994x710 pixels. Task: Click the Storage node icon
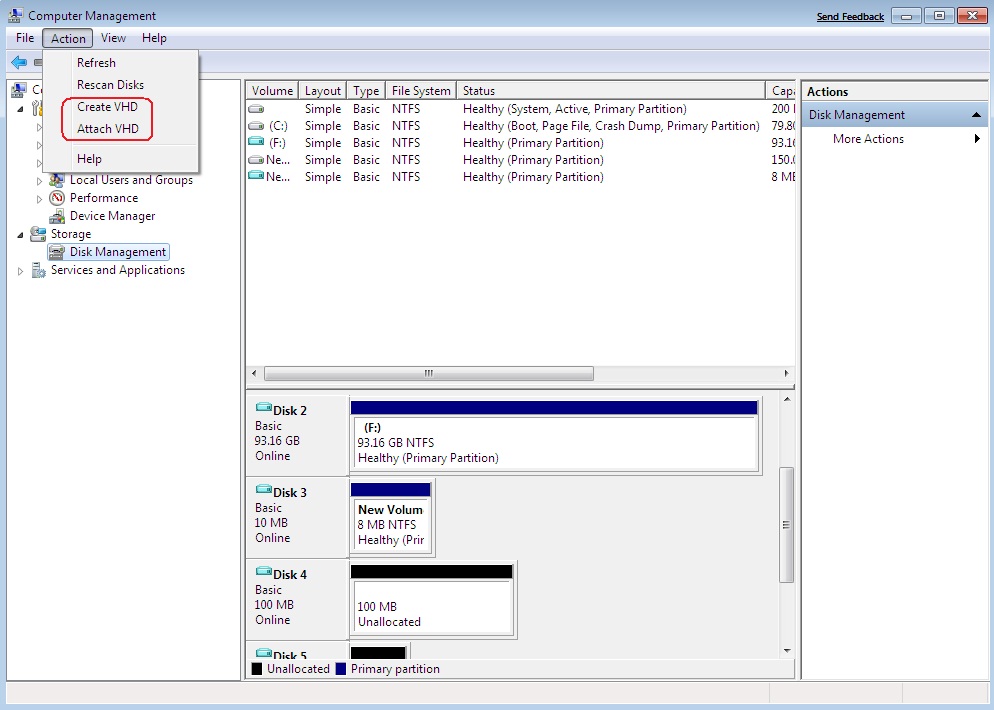point(38,234)
